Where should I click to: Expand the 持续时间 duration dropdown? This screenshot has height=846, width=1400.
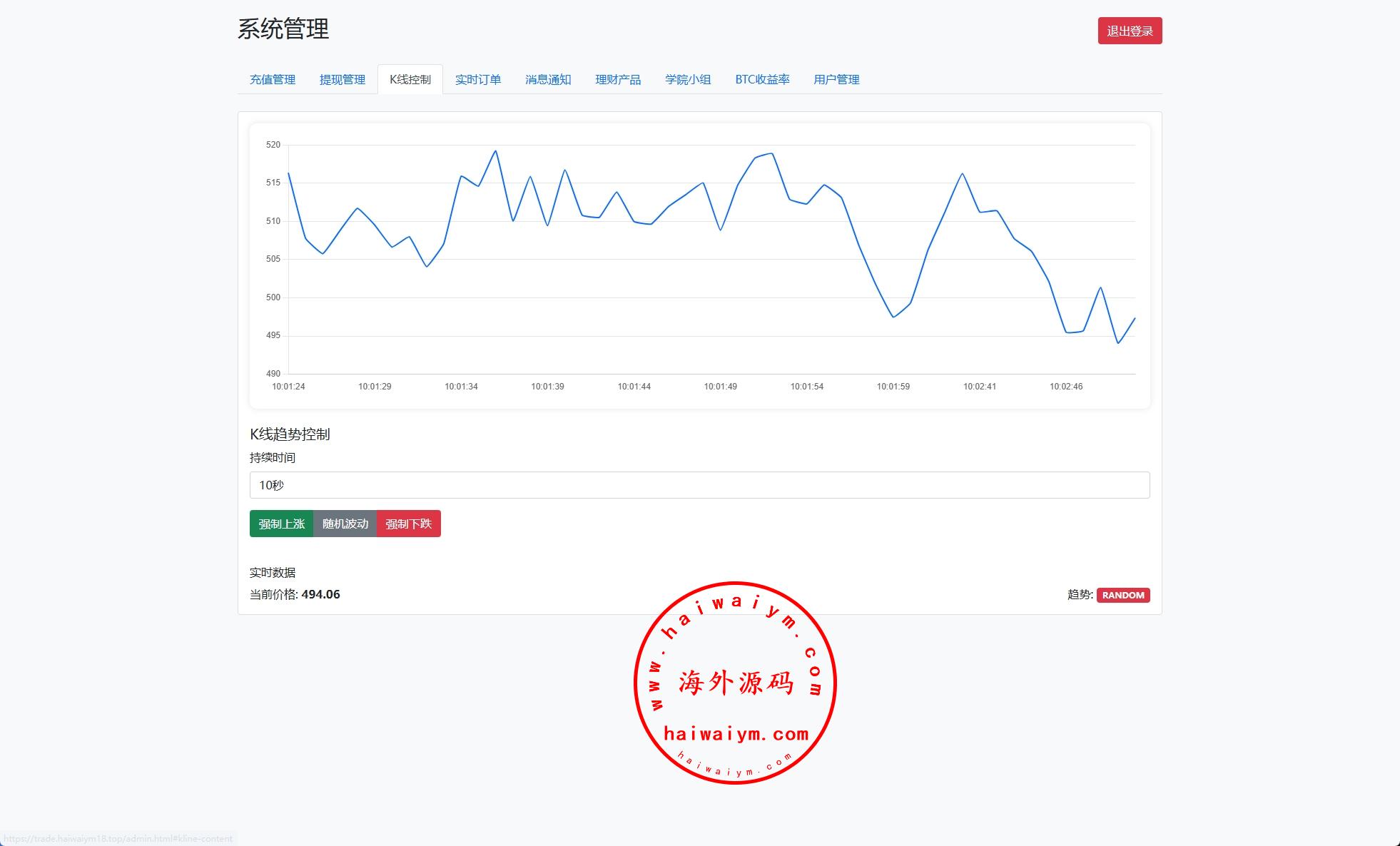699,485
